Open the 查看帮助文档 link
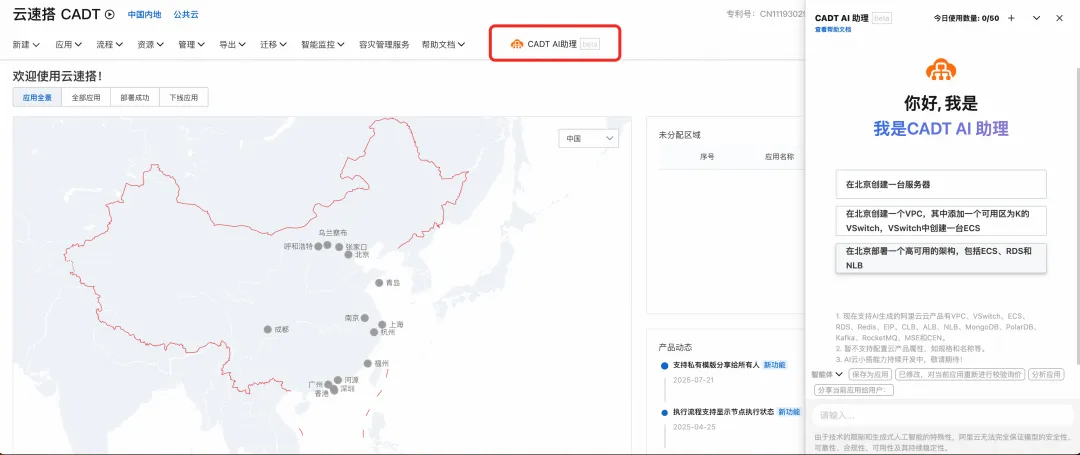This screenshot has width=1080, height=455. pyautogui.click(x=833, y=30)
